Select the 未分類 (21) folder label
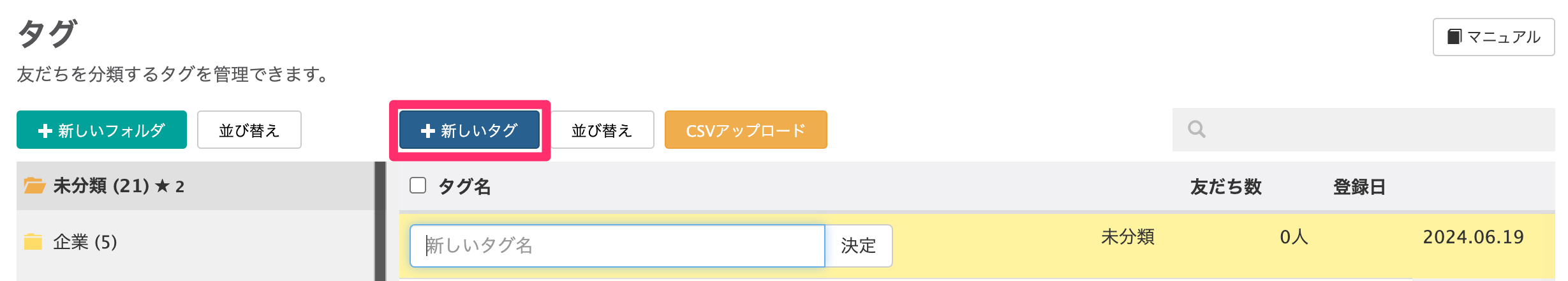Image resolution: width=1568 pixels, height=281 pixels. click(x=101, y=186)
